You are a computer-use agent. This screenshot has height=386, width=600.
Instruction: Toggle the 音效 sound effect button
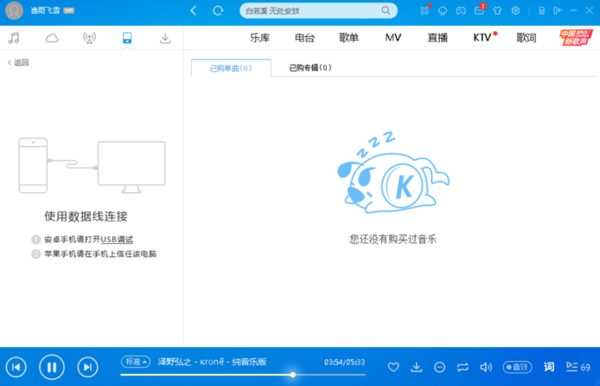pos(517,367)
